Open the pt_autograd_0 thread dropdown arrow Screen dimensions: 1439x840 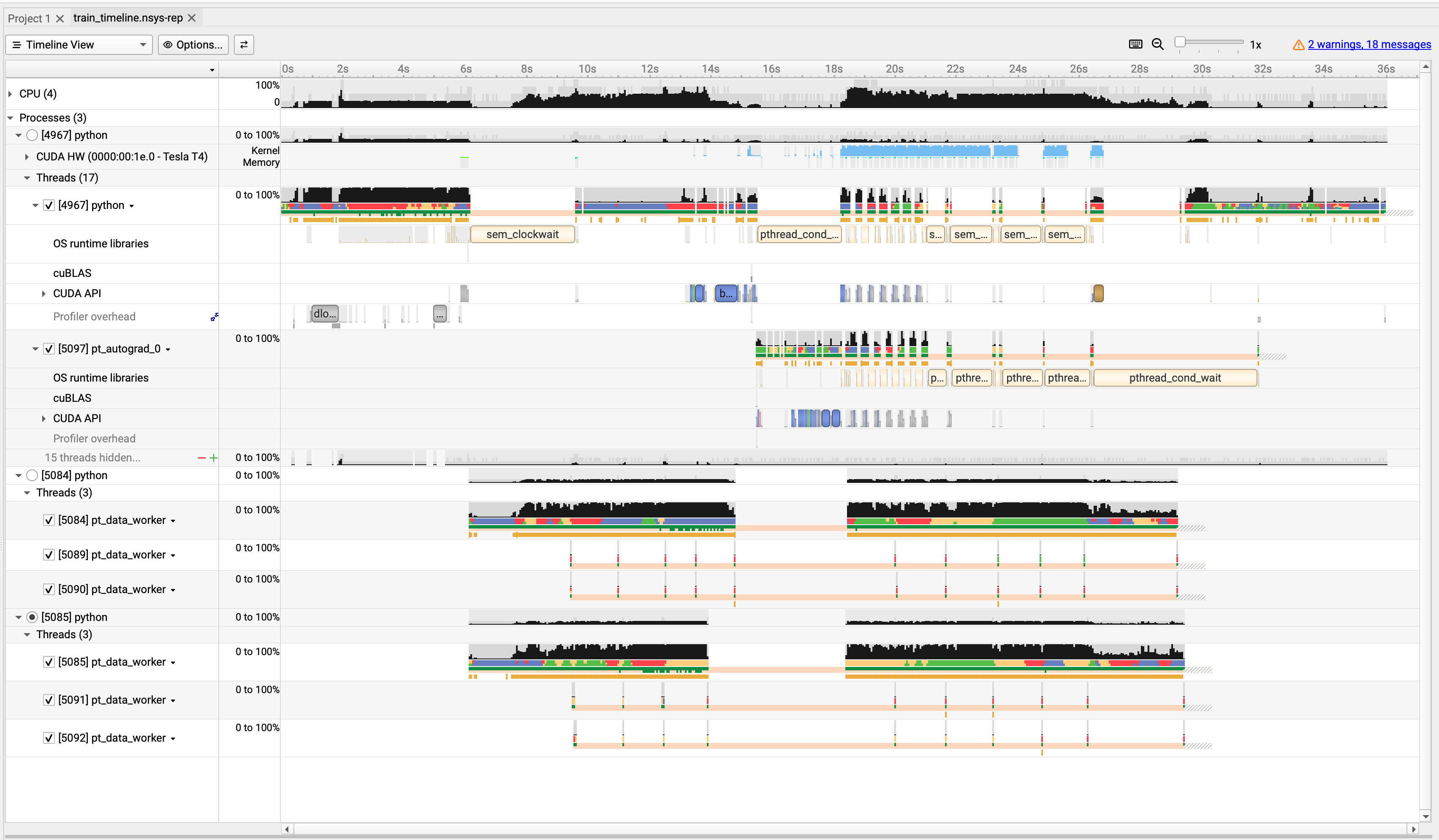tap(168, 350)
